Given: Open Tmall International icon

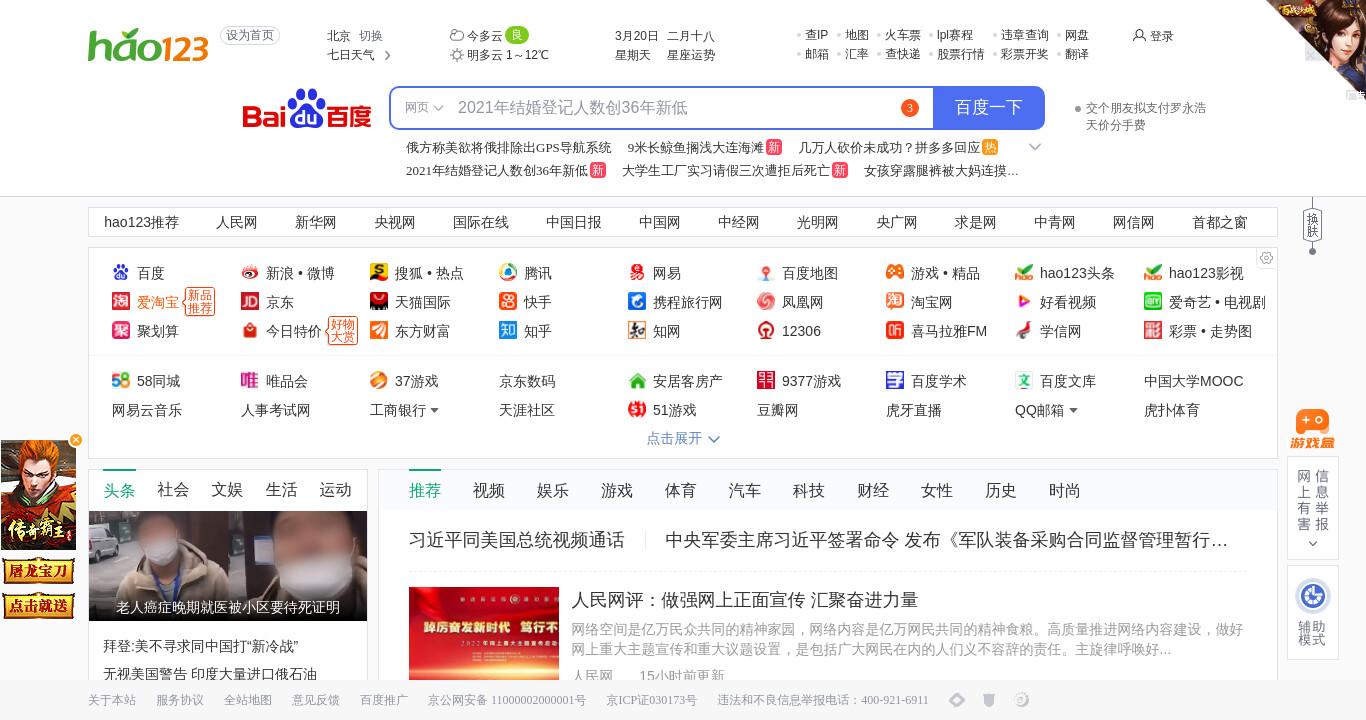Looking at the screenshot, I should [x=379, y=302].
